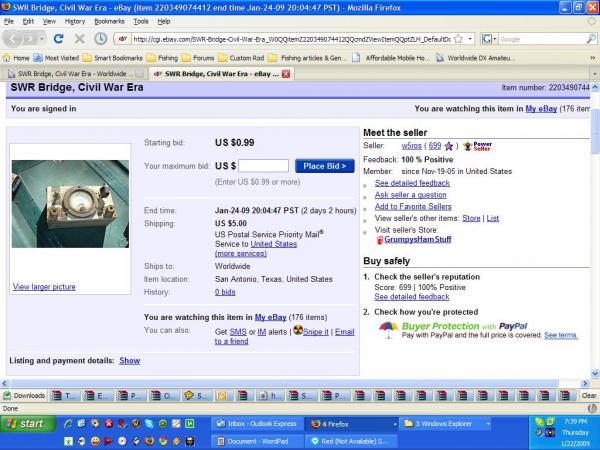This screenshot has width=600, height=450.
Task: Open the View larger picture link
Action: (x=44, y=287)
